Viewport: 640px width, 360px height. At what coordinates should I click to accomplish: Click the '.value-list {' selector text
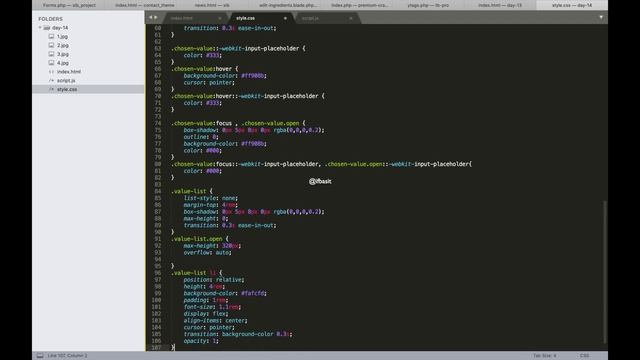[x=191, y=191]
